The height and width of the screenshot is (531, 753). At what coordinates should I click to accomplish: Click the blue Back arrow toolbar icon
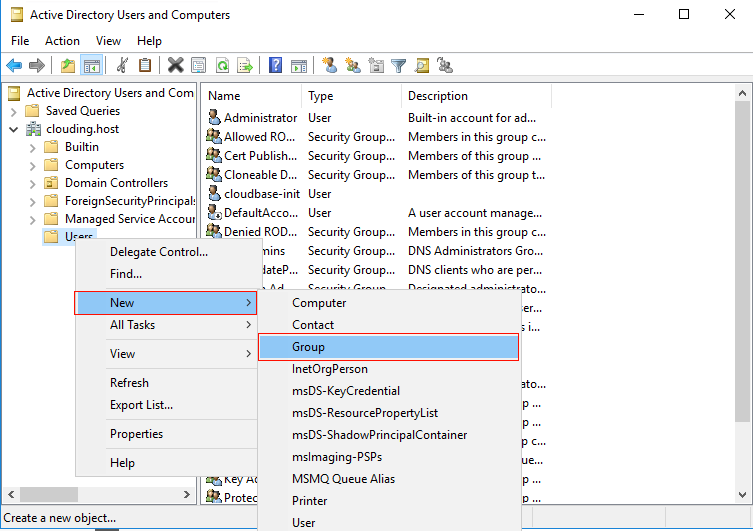click(x=14, y=65)
